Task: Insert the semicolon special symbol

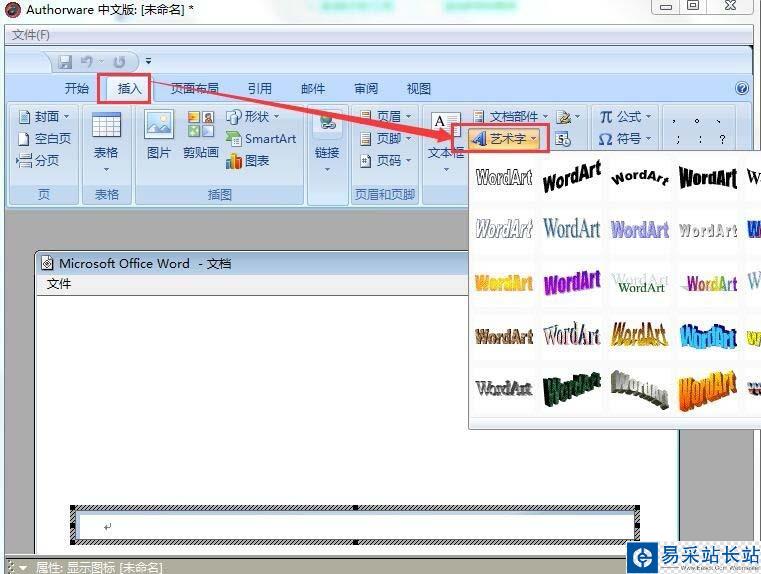Action: tap(678, 140)
